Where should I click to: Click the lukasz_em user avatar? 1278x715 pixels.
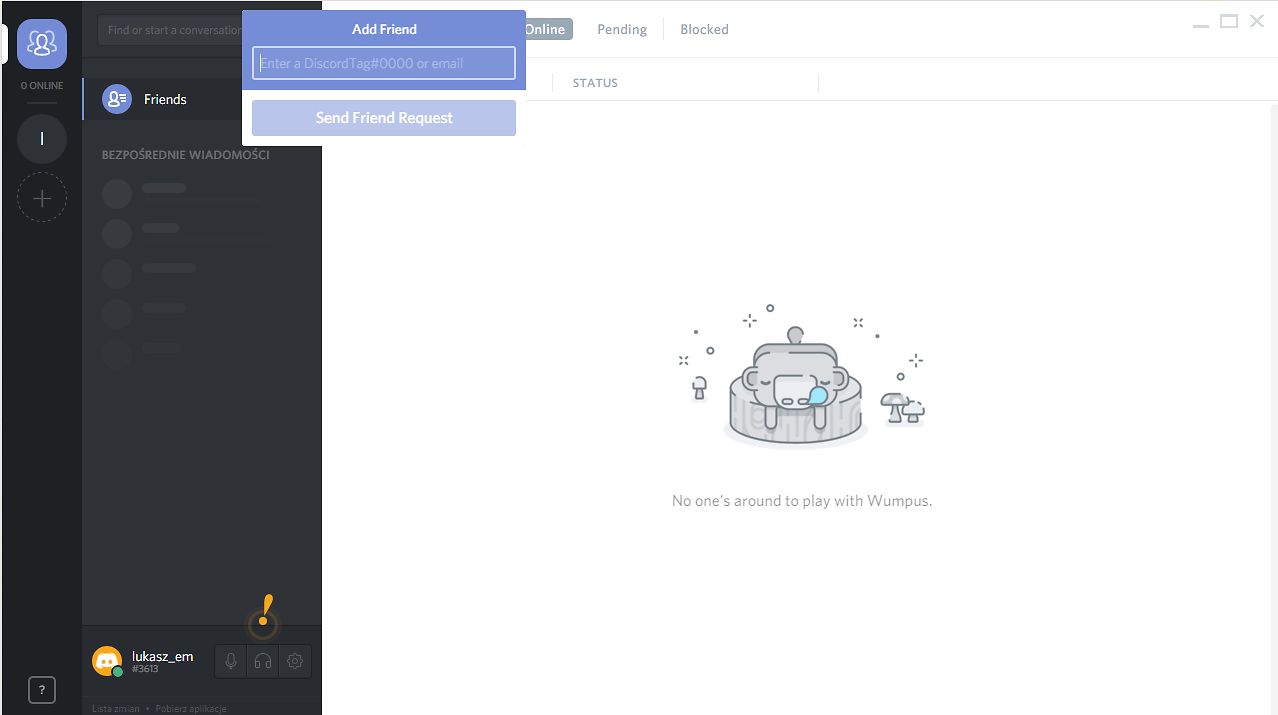coord(107,661)
